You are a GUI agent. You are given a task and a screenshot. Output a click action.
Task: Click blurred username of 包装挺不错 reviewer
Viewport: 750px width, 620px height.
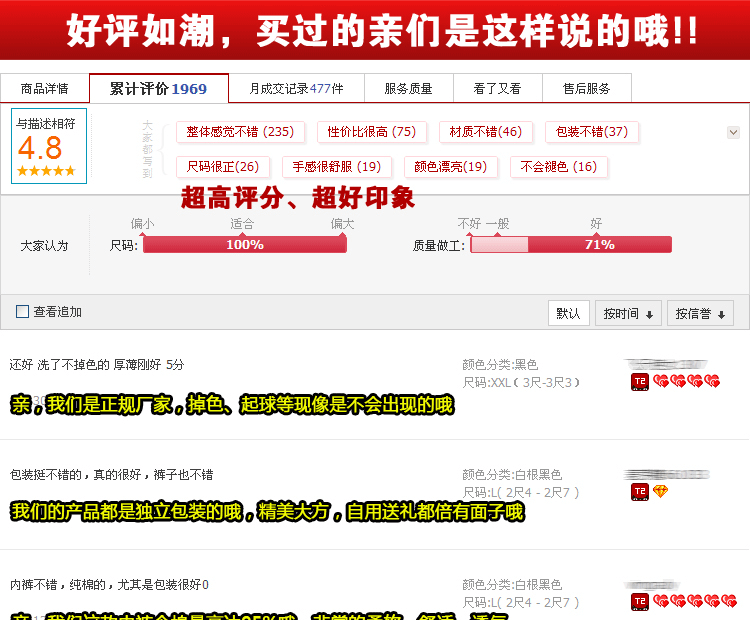(667, 475)
